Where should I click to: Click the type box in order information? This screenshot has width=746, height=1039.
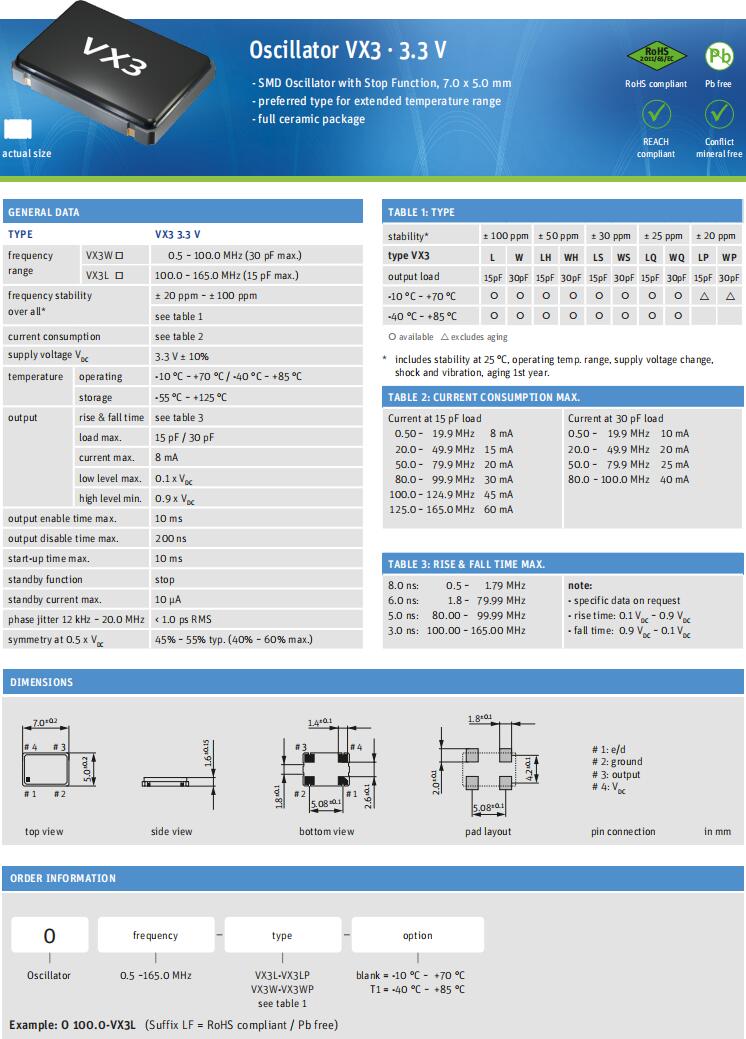tap(282, 936)
